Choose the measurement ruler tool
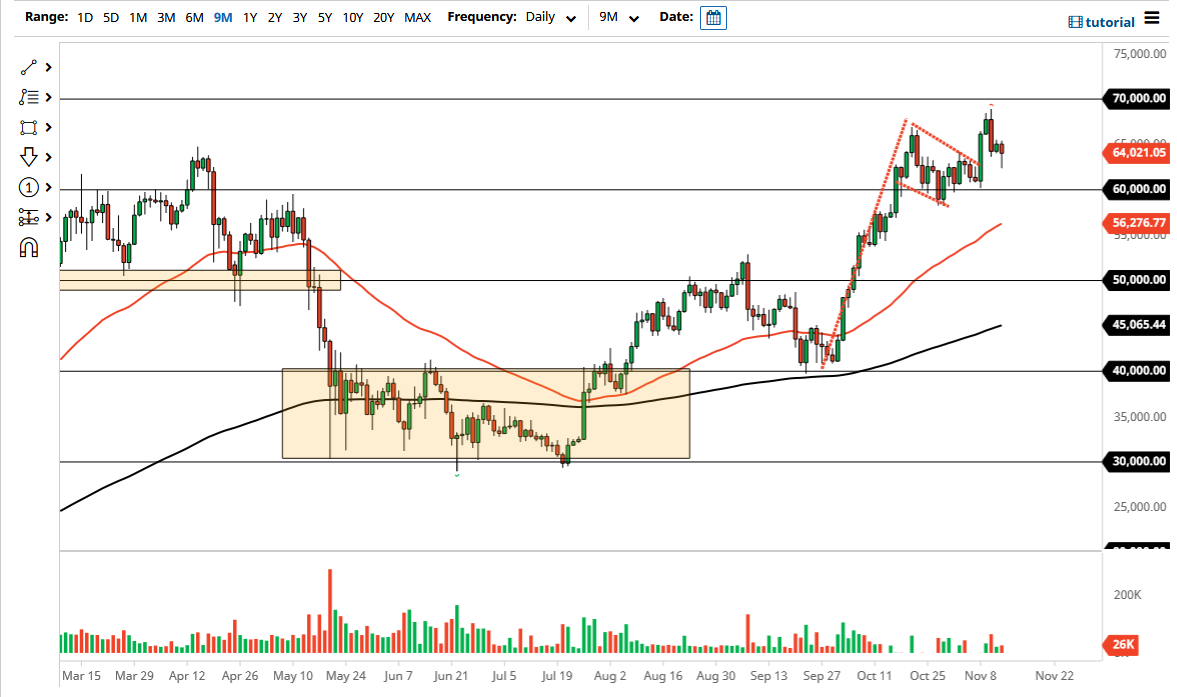Viewport: 1177px width, 697px height. tap(29, 217)
